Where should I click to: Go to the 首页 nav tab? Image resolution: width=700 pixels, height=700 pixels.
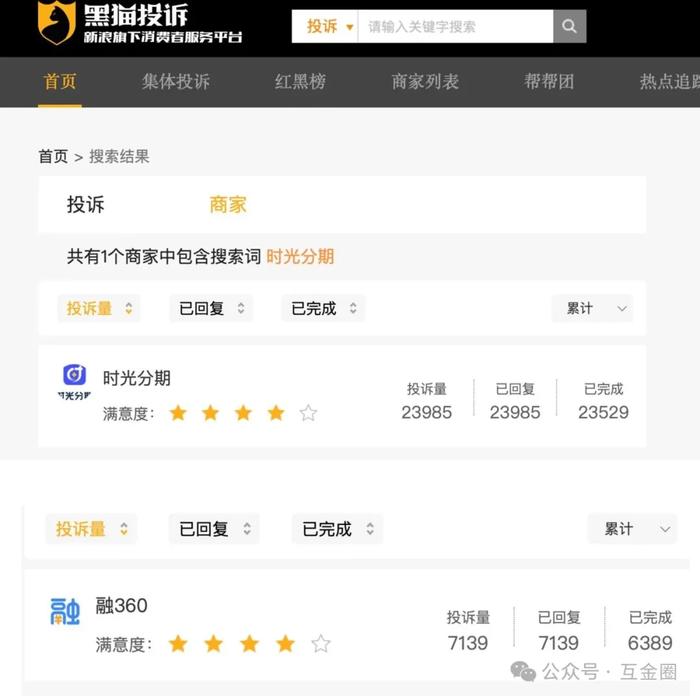[60, 82]
